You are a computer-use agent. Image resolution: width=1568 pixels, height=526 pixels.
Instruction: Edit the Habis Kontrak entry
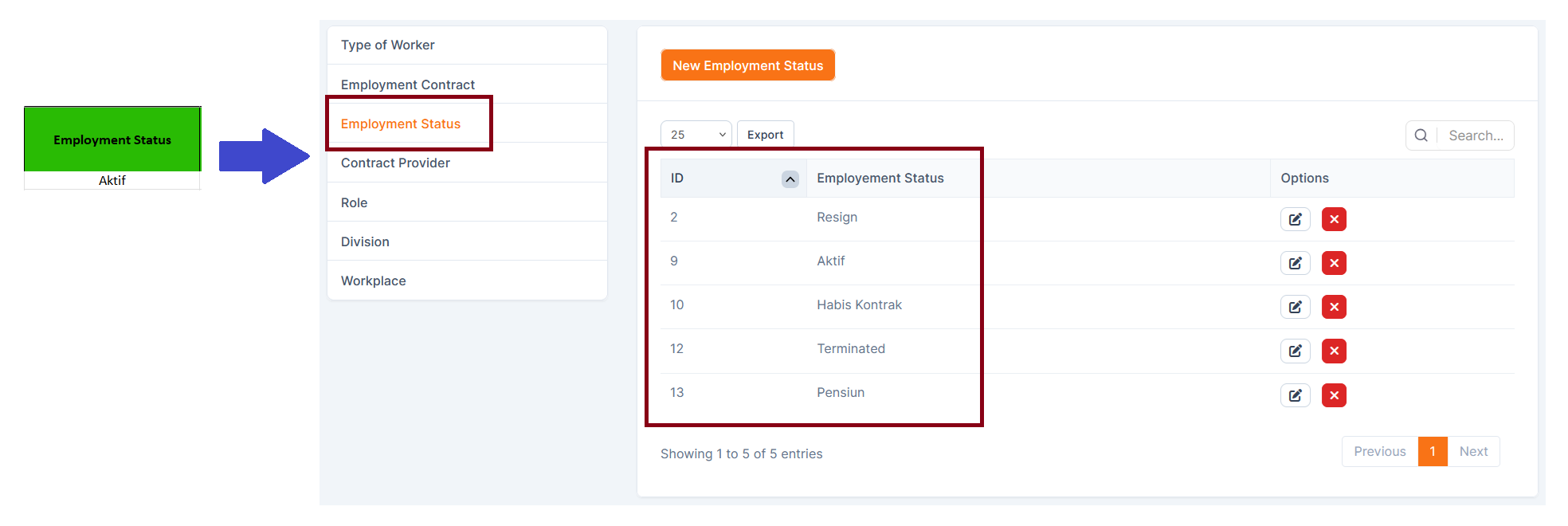coord(1295,307)
